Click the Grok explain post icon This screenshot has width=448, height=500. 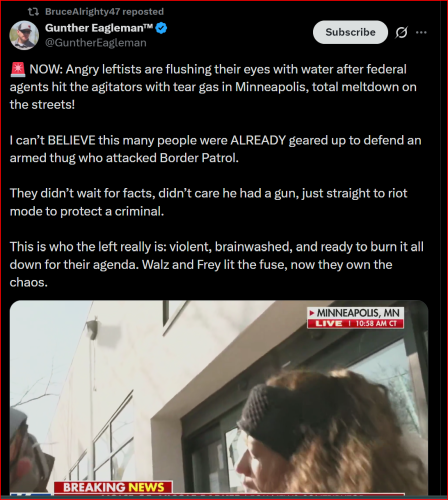pos(401,32)
